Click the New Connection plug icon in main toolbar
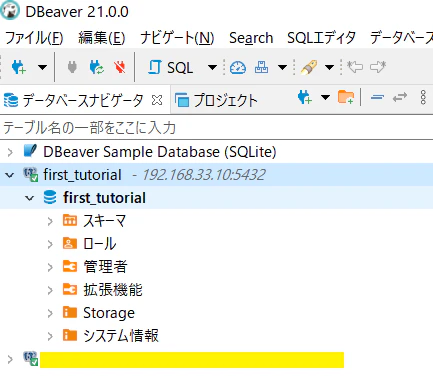Screen dimensions: 433x378 18,67
